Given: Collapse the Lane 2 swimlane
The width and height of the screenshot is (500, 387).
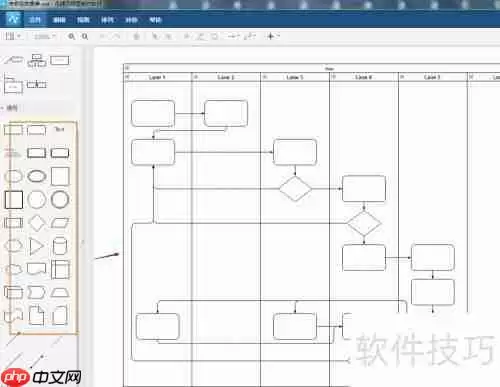Looking at the screenshot, I should click(x=196, y=77).
